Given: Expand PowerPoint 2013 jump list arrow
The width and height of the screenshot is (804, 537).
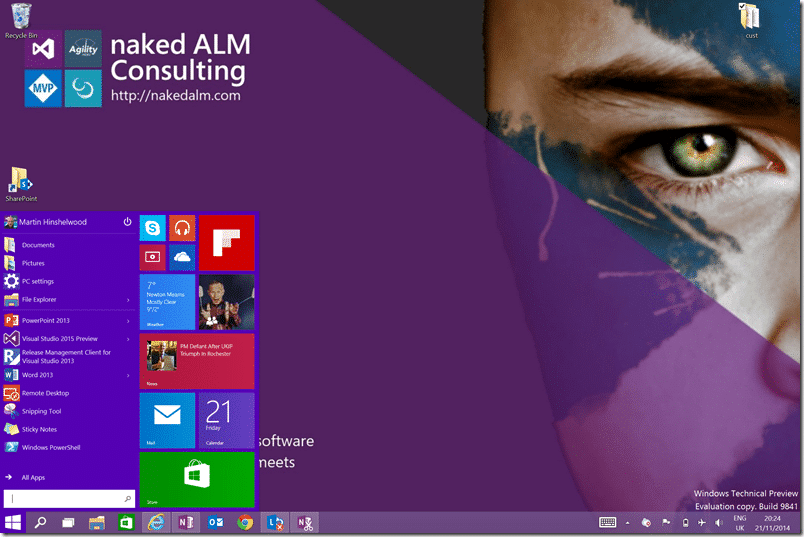Looking at the screenshot, I should (128, 321).
